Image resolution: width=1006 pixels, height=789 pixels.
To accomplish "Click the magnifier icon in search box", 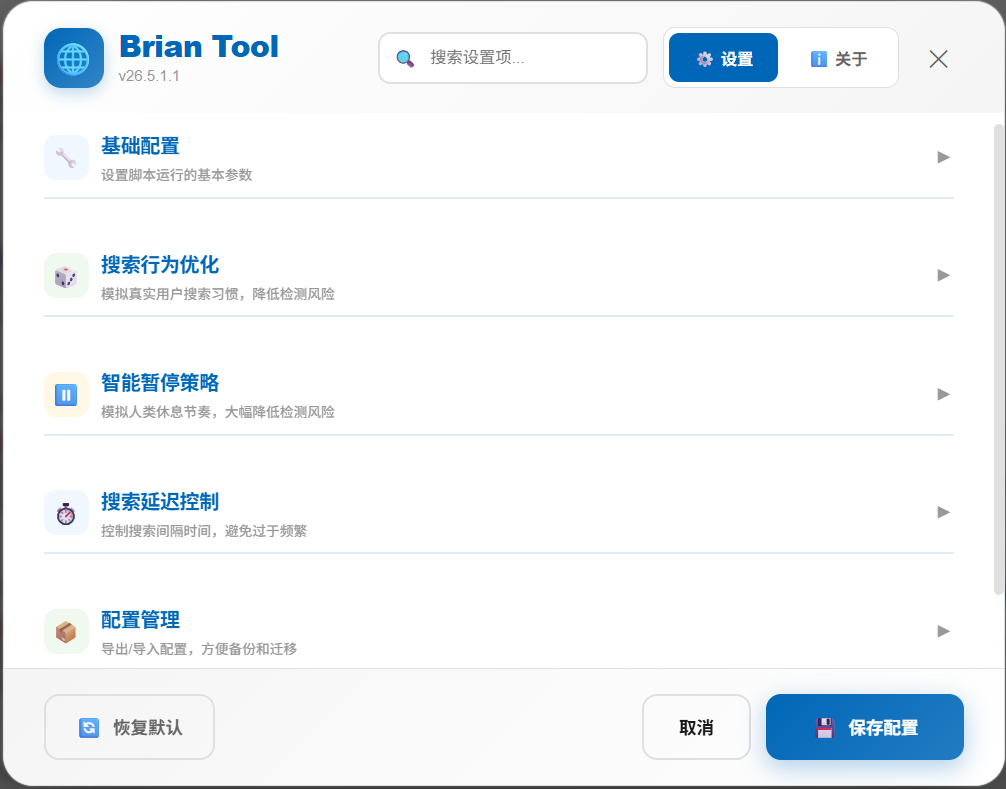I will click(x=405, y=58).
